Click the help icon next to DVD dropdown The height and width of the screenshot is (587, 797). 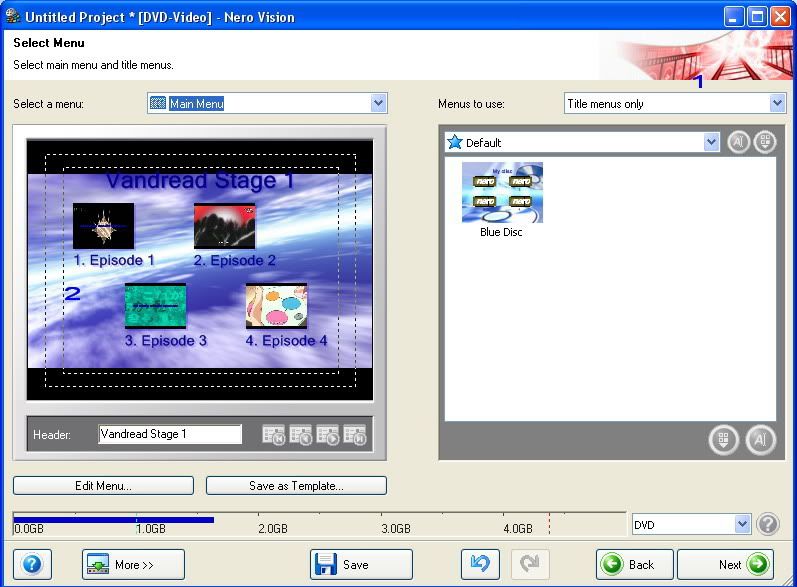coord(768,524)
